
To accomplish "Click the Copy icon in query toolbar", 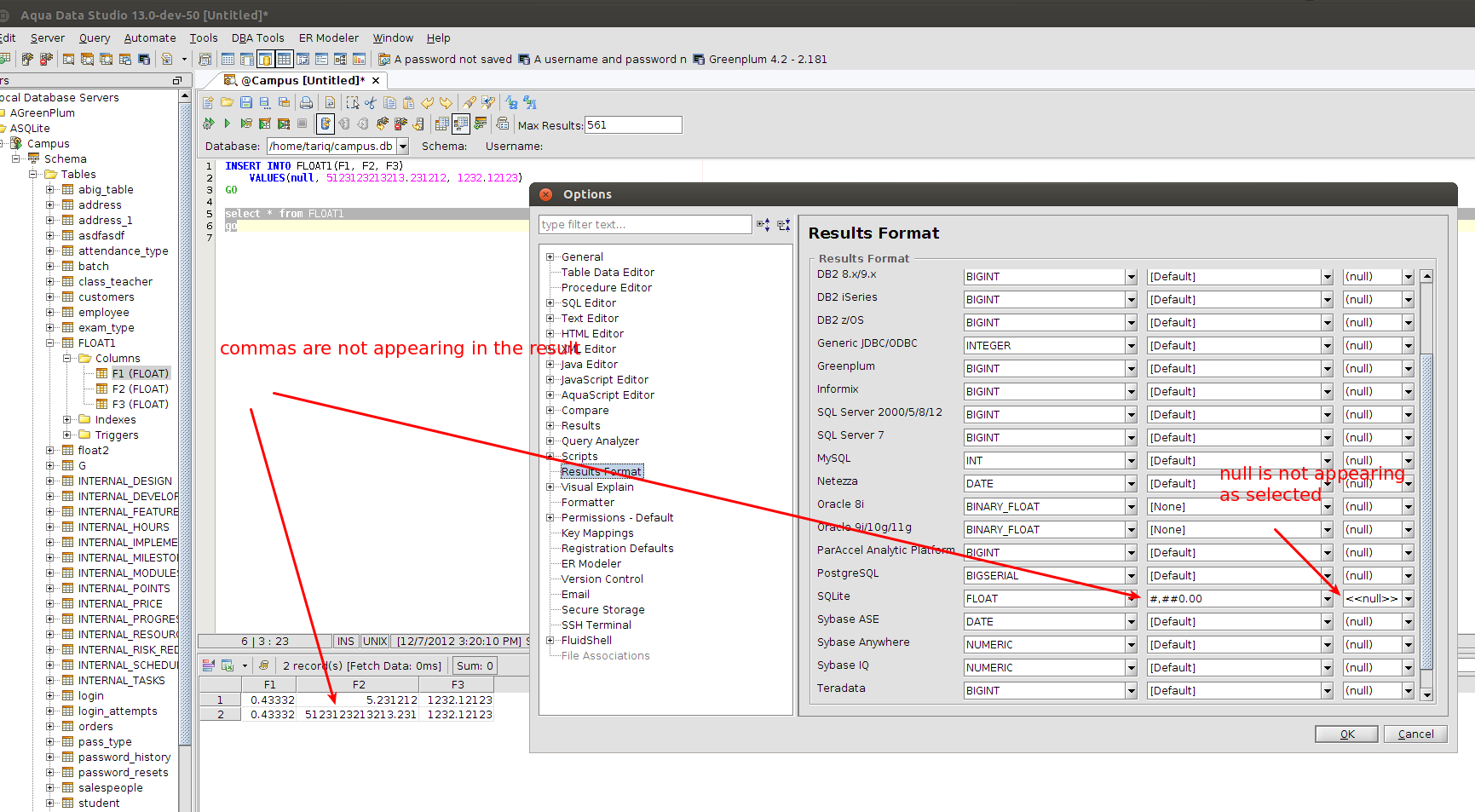I will [389, 102].
